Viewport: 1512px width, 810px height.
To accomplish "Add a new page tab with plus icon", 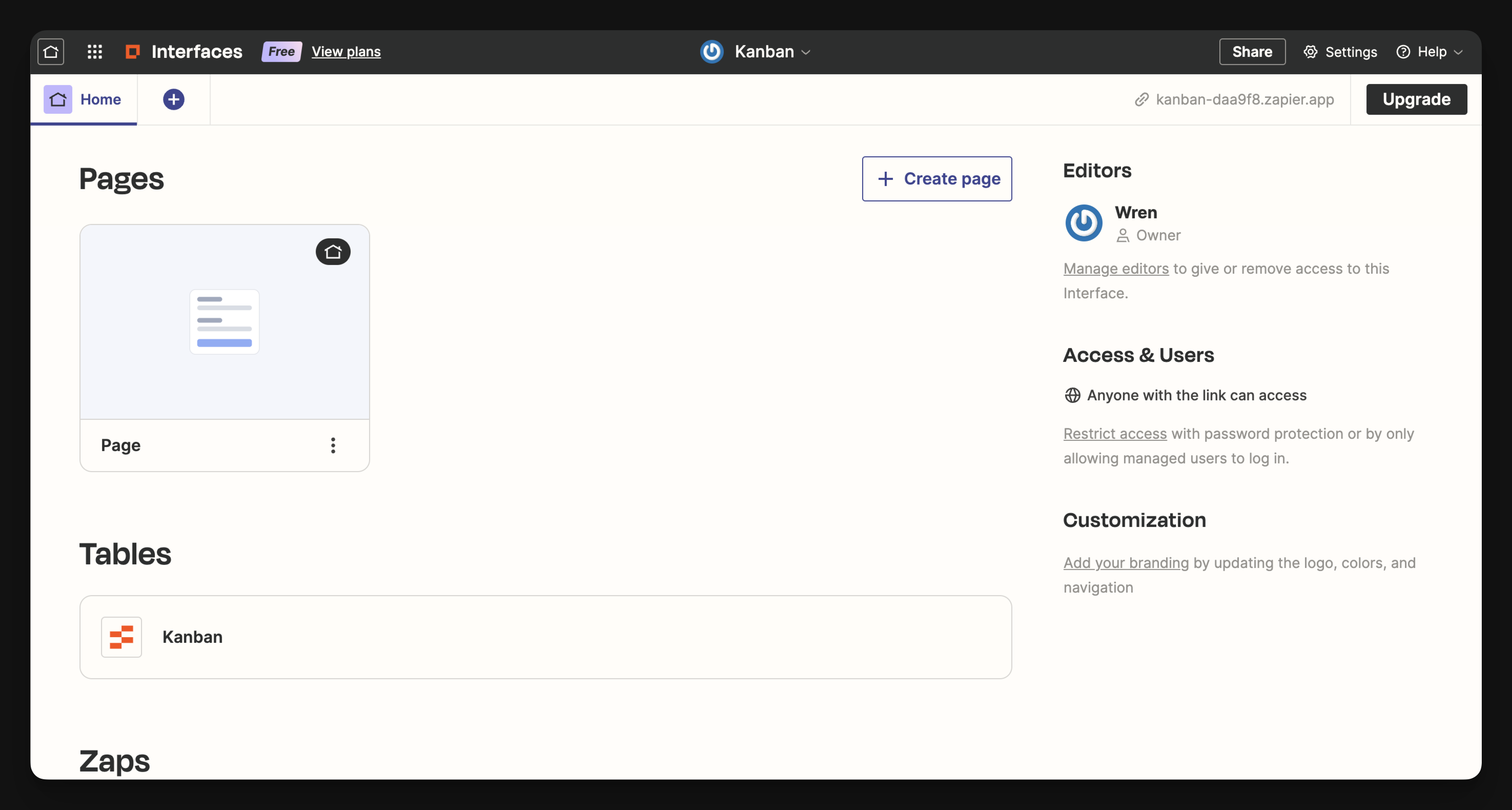I will (173, 99).
